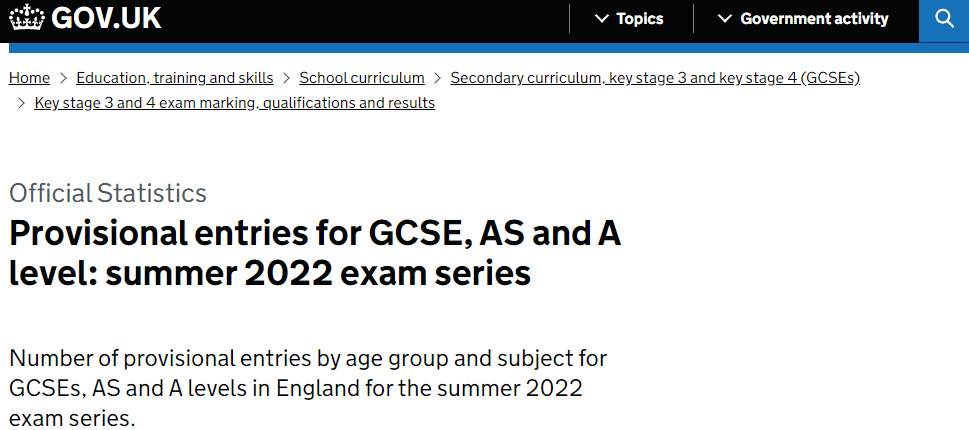Open the School curriculum breadcrumb link

[362, 78]
